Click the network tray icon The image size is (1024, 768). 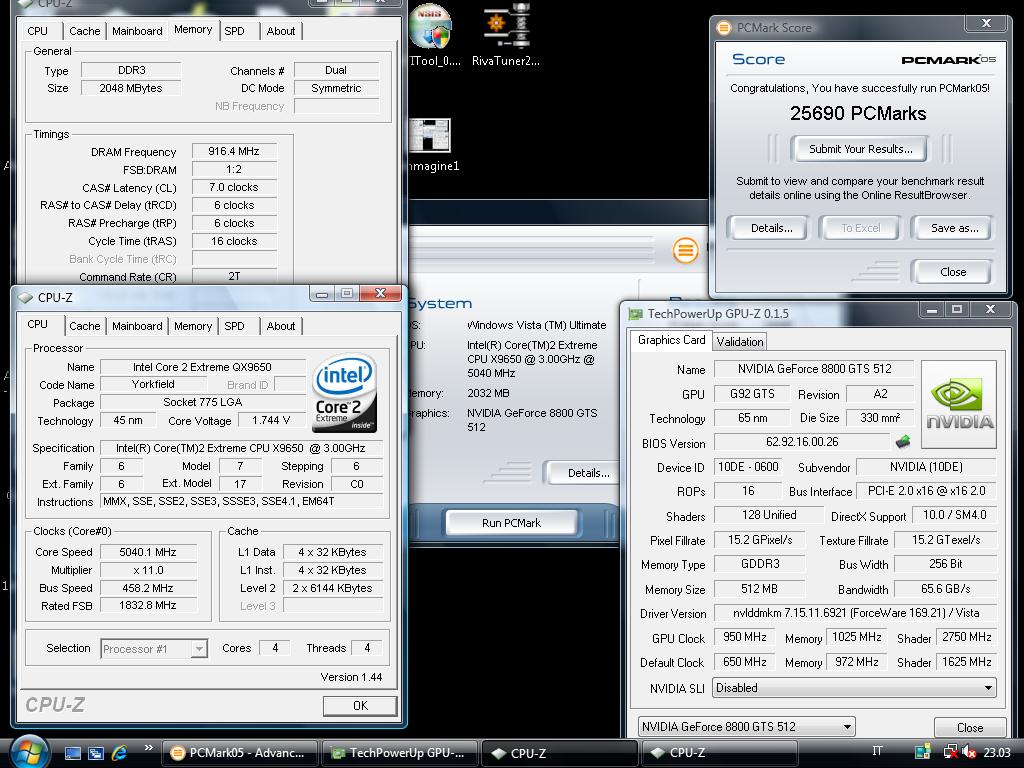(x=951, y=752)
